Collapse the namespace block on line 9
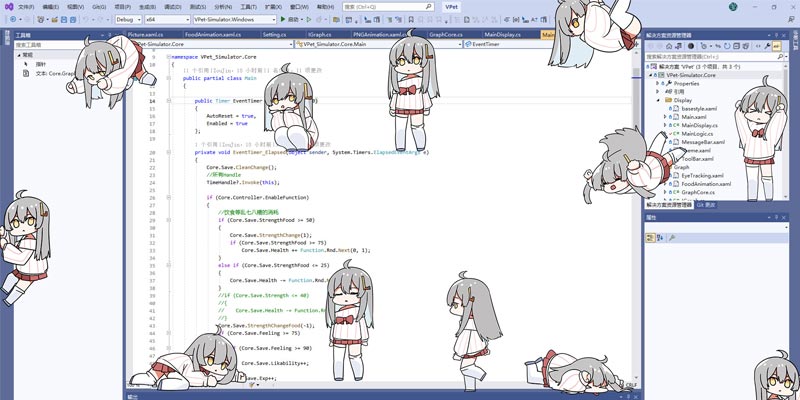Viewport: 800px width, 400px height. (x=168, y=58)
